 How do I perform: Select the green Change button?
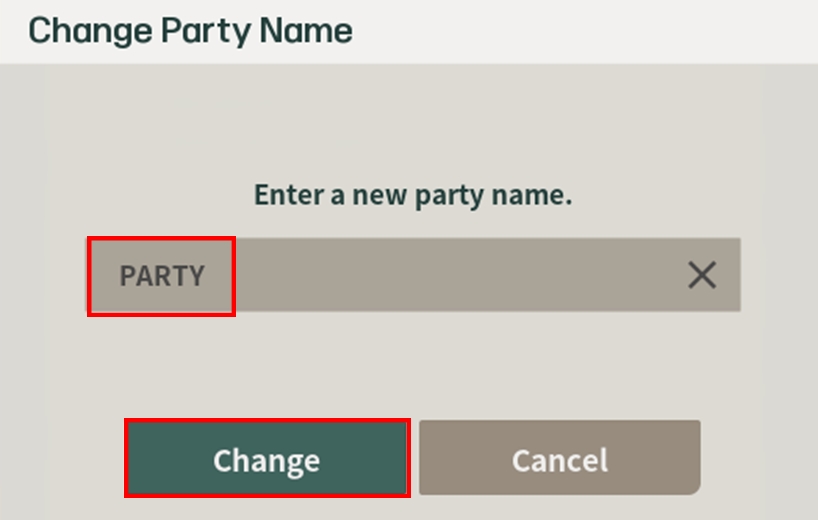pos(266,459)
